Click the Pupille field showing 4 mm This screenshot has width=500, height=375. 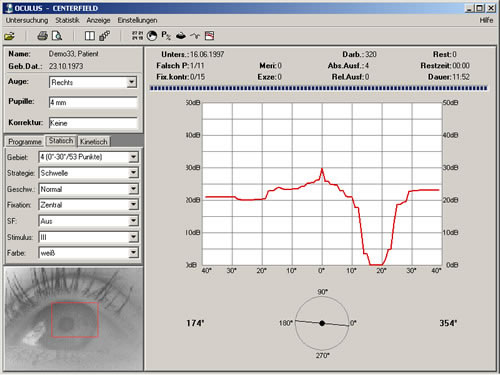point(93,103)
